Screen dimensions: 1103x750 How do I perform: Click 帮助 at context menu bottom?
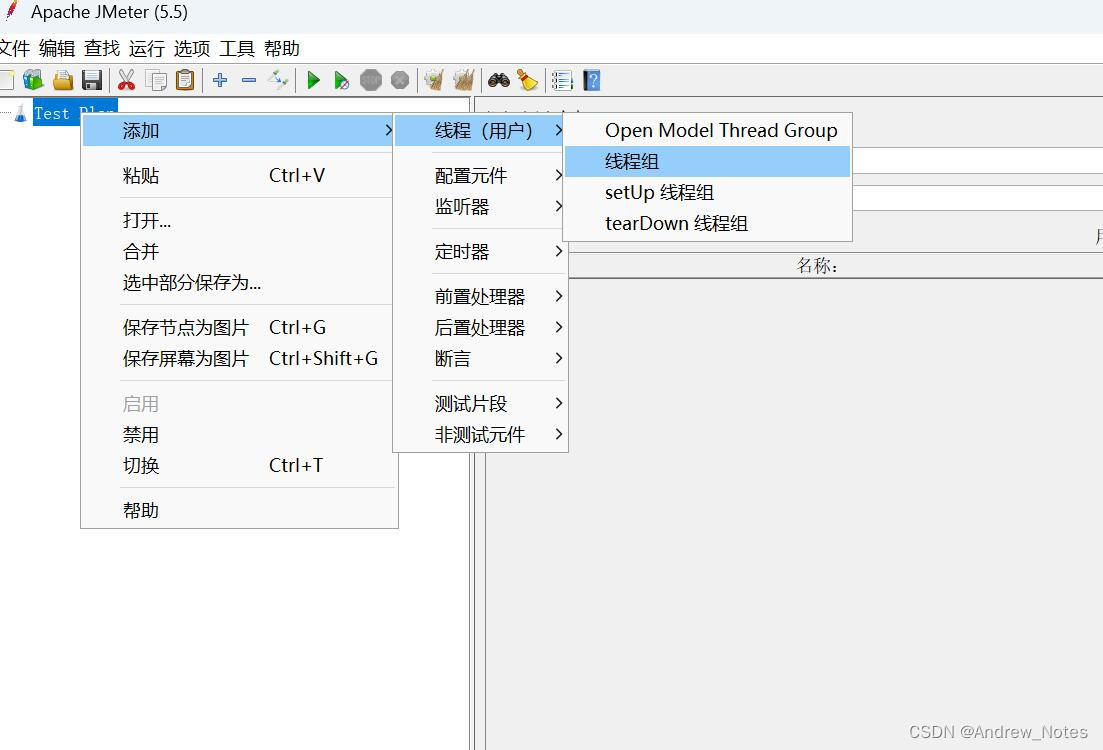coord(238,510)
